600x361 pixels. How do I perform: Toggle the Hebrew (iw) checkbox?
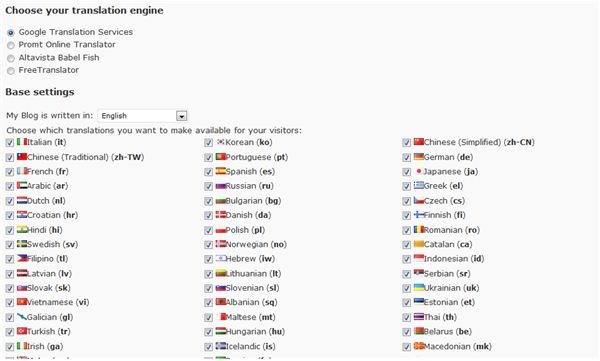pyautogui.click(x=208, y=259)
